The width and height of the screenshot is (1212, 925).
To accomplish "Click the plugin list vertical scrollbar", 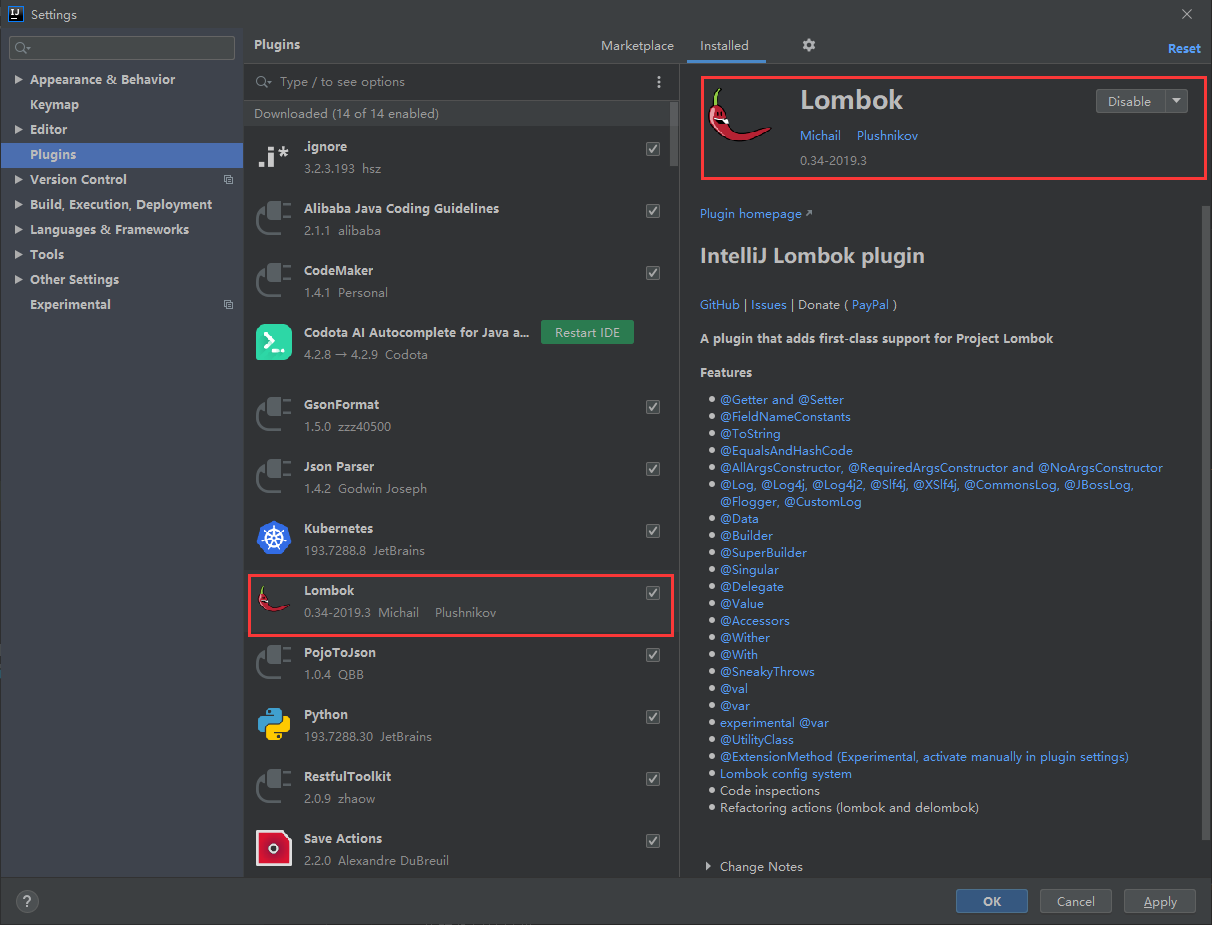I will click(675, 133).
